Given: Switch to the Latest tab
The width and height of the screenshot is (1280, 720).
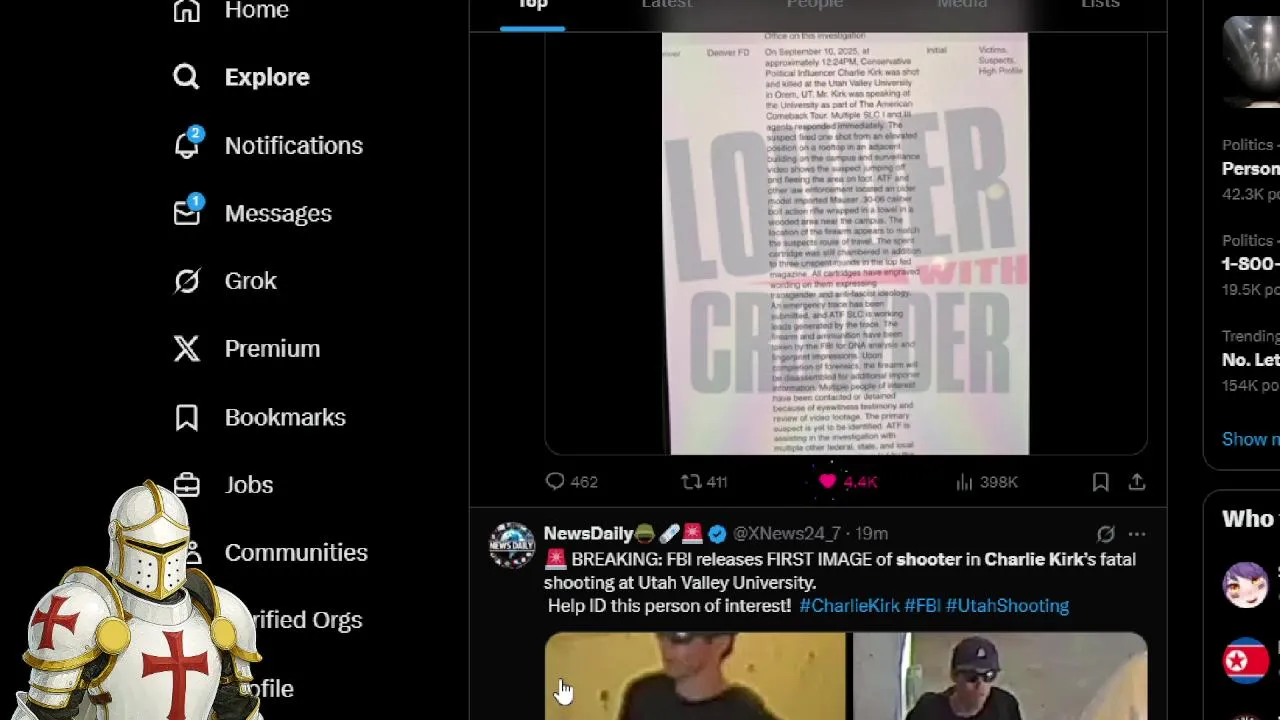Looking at the screenshot, I should [x=667, y=5].
